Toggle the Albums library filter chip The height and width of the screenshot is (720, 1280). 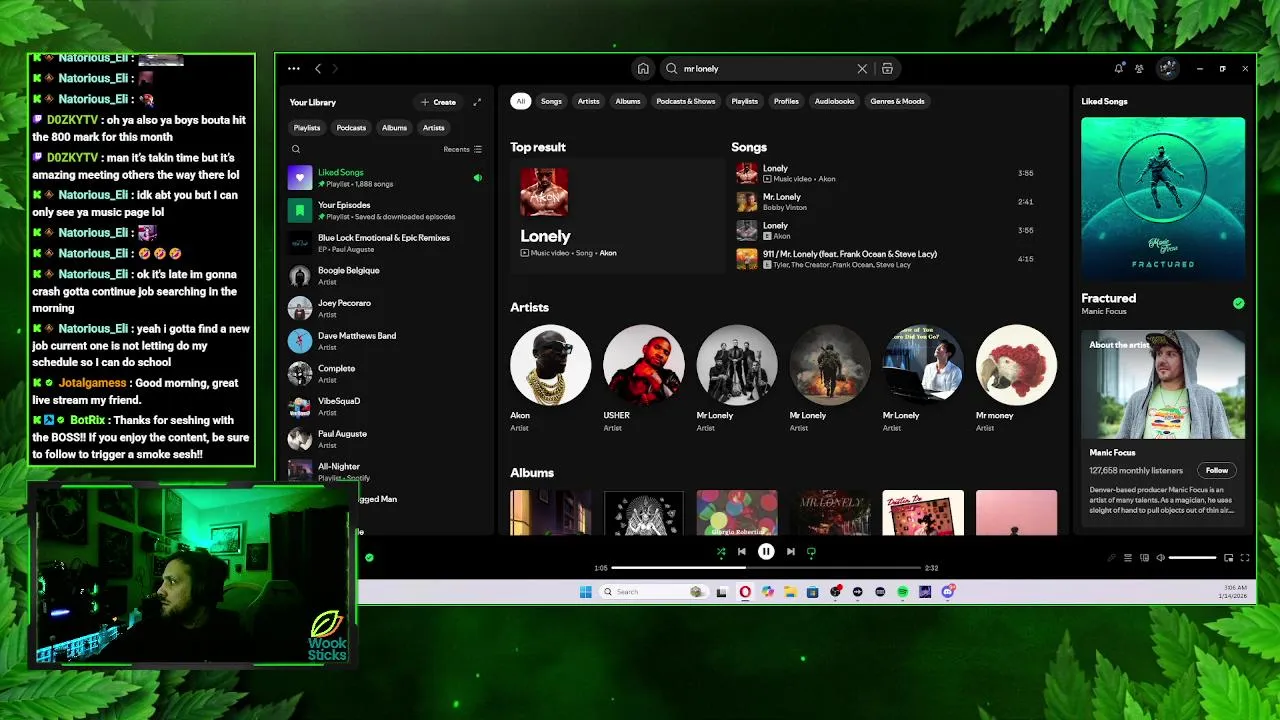click(394, 128)
